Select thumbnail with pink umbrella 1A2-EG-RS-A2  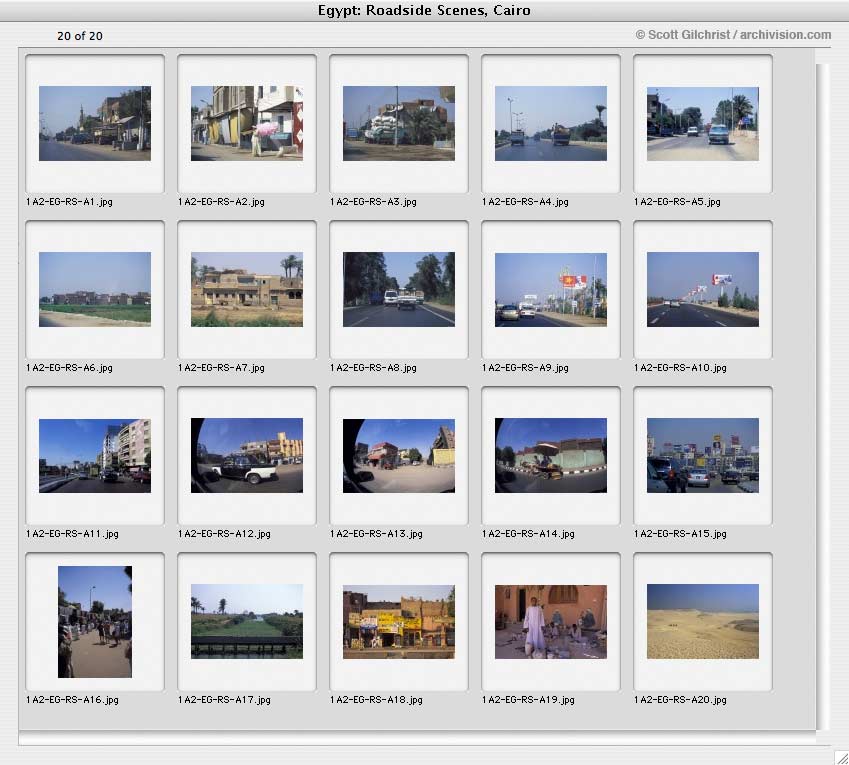click(247, 123)
